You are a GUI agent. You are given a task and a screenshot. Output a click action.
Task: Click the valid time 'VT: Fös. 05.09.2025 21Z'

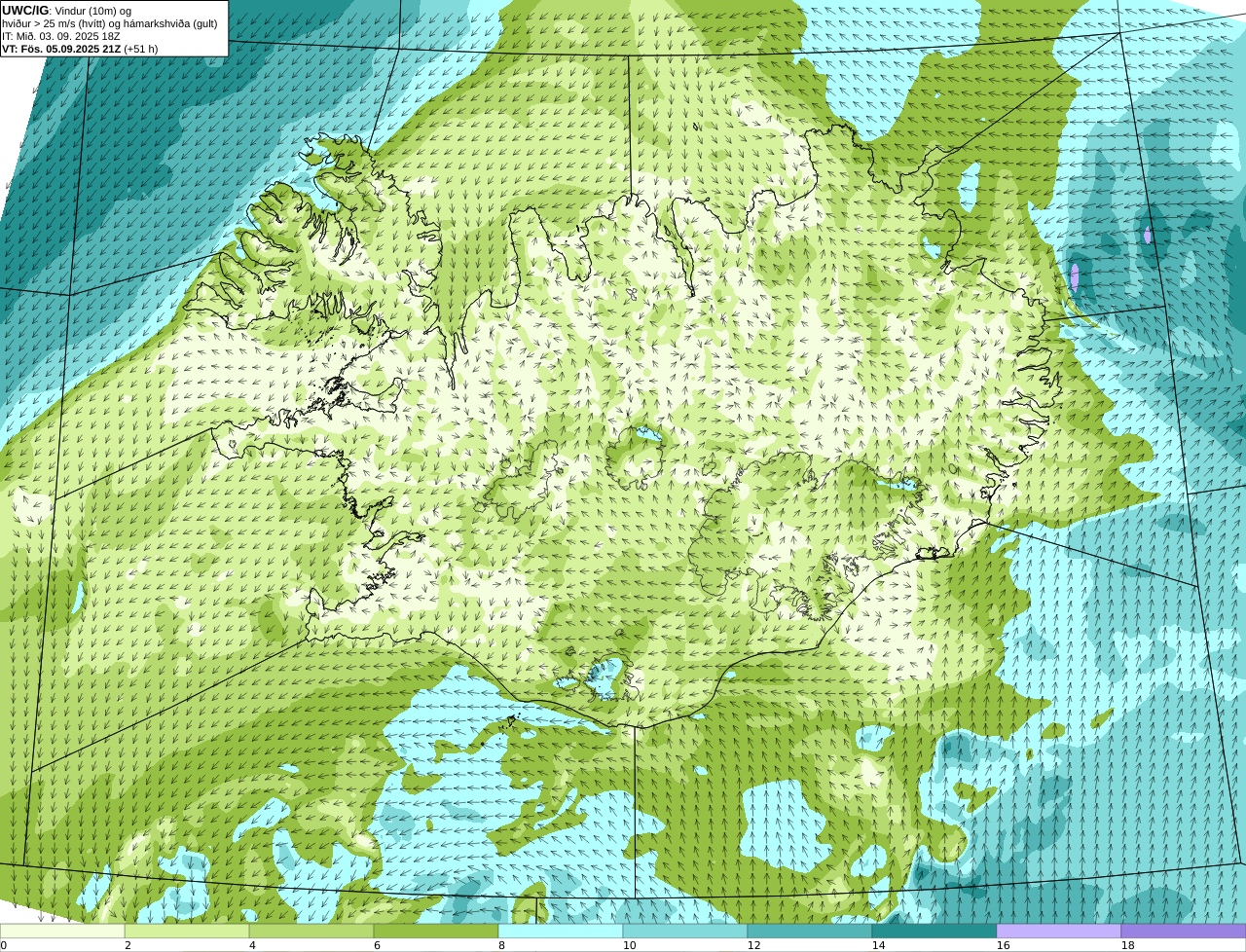click(61, 49)
